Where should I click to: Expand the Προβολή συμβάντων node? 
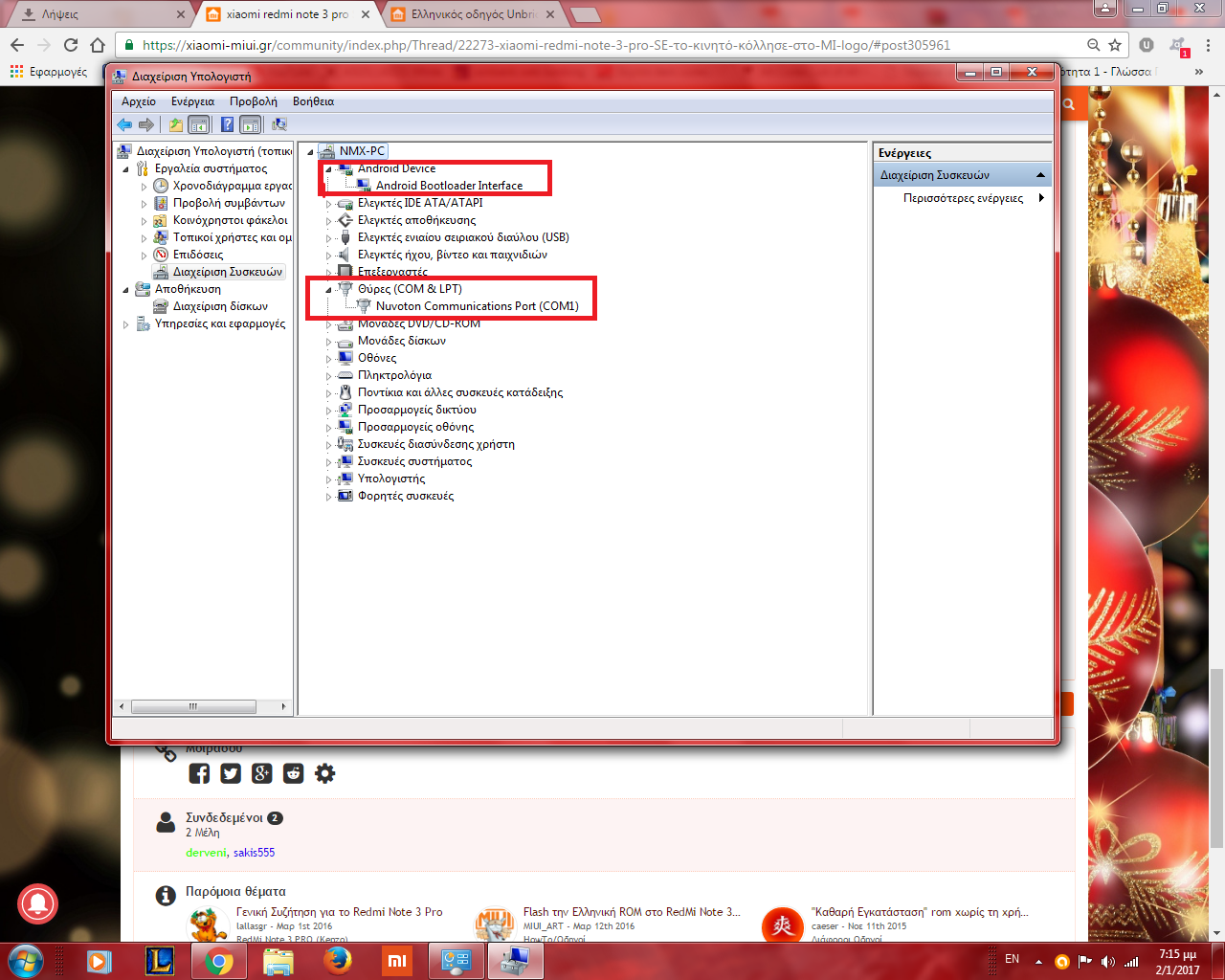coord(145,203)
